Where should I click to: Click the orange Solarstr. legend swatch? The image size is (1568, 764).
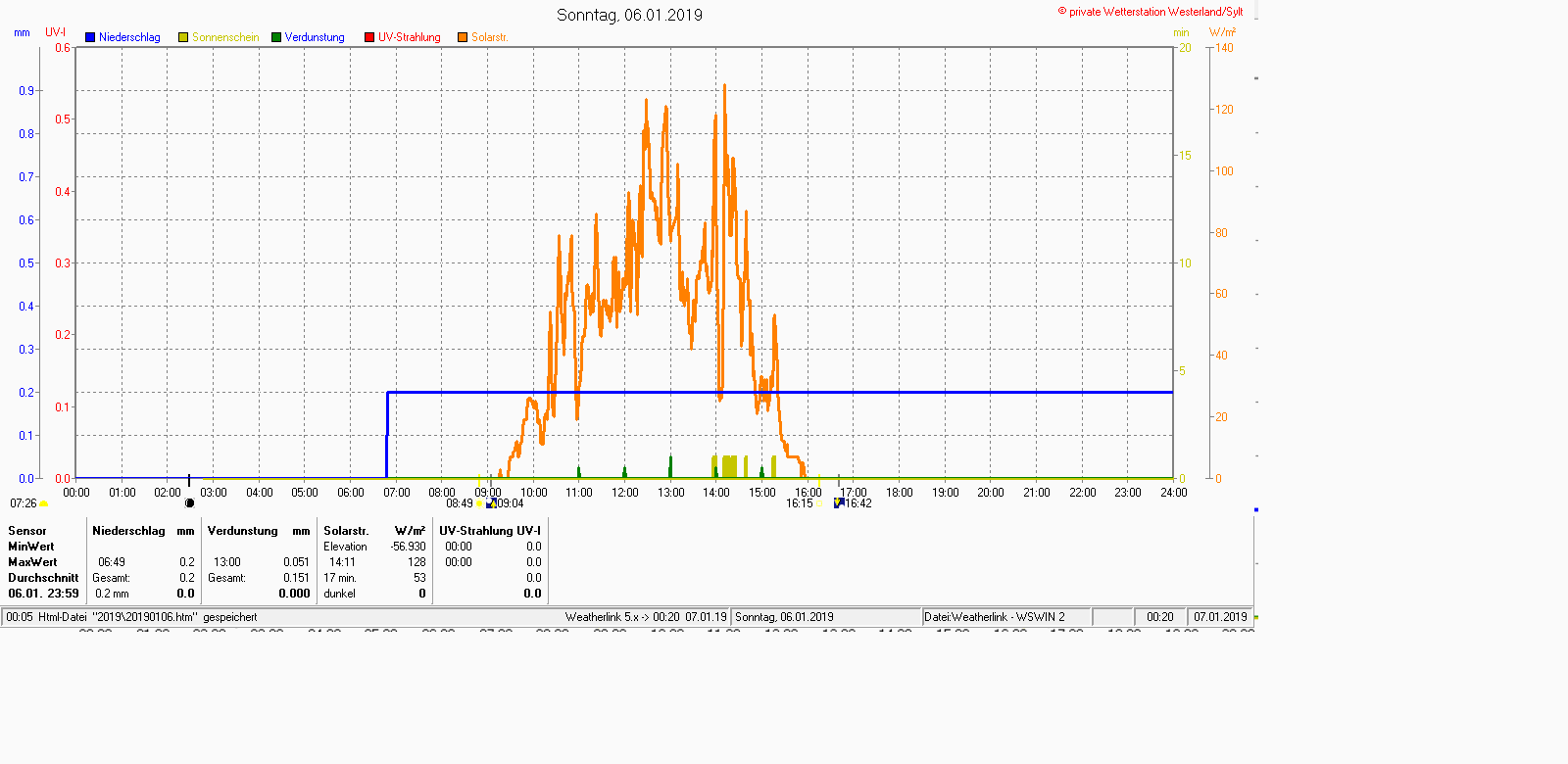(463, 37)
